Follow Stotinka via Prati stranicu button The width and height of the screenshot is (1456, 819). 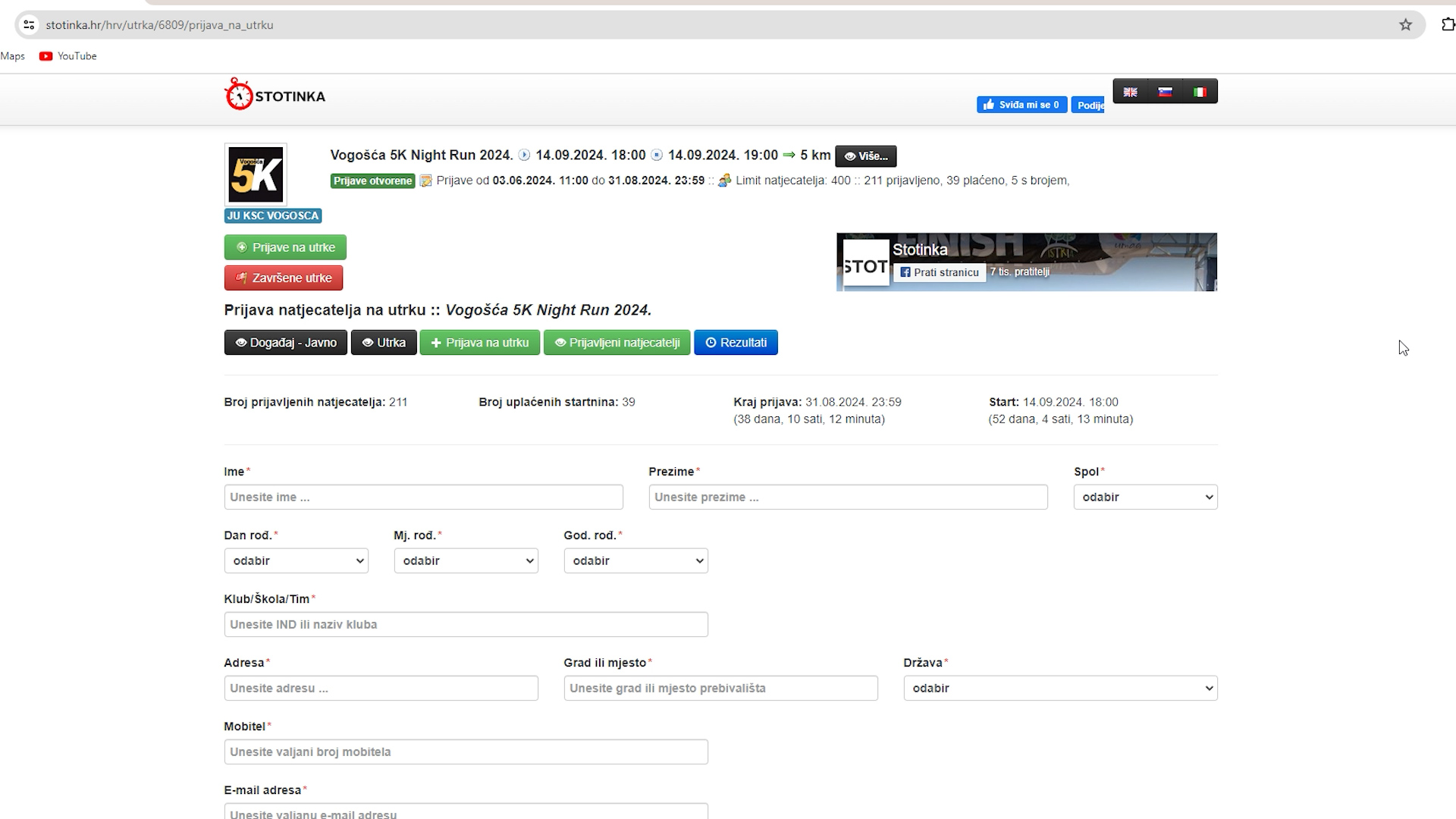click(940, 272)
